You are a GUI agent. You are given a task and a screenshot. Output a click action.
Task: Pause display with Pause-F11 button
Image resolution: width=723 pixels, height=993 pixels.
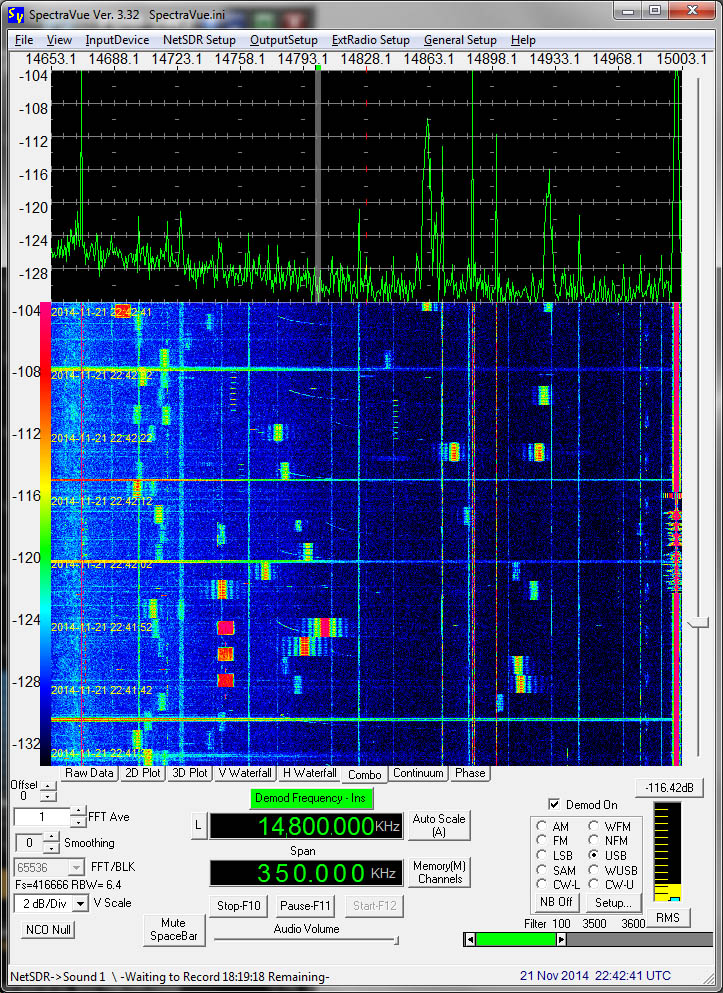[305, 906]
